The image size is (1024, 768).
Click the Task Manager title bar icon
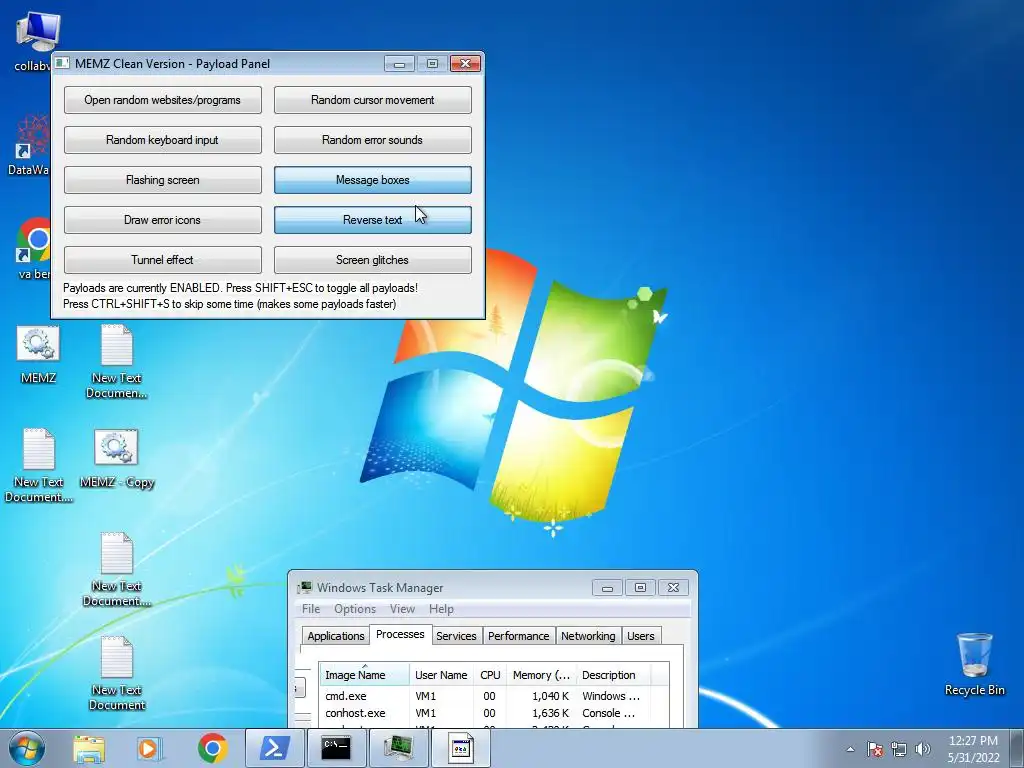[304, 587]
